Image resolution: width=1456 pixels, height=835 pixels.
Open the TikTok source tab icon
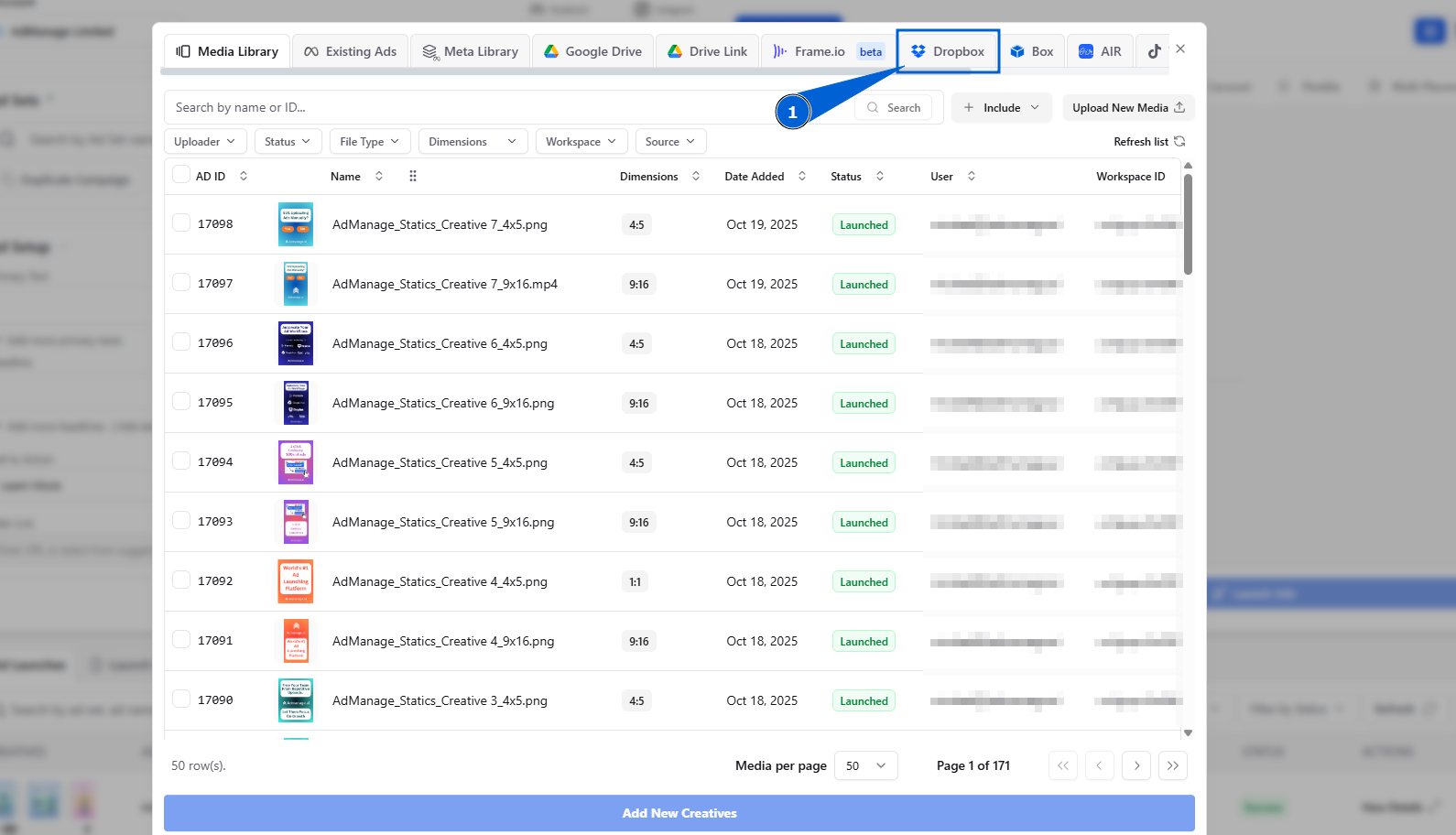point(1154,51)
